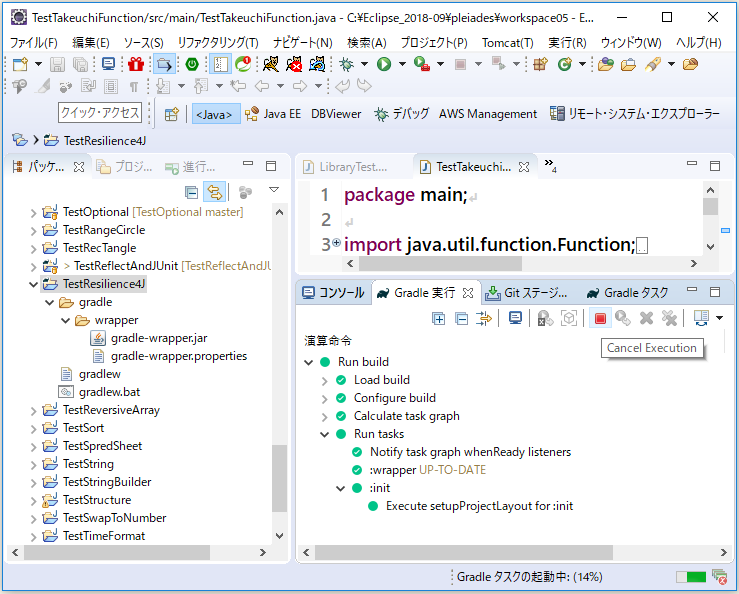
Task: Click the Open Perspective icon
Action: tap(172, 114)
